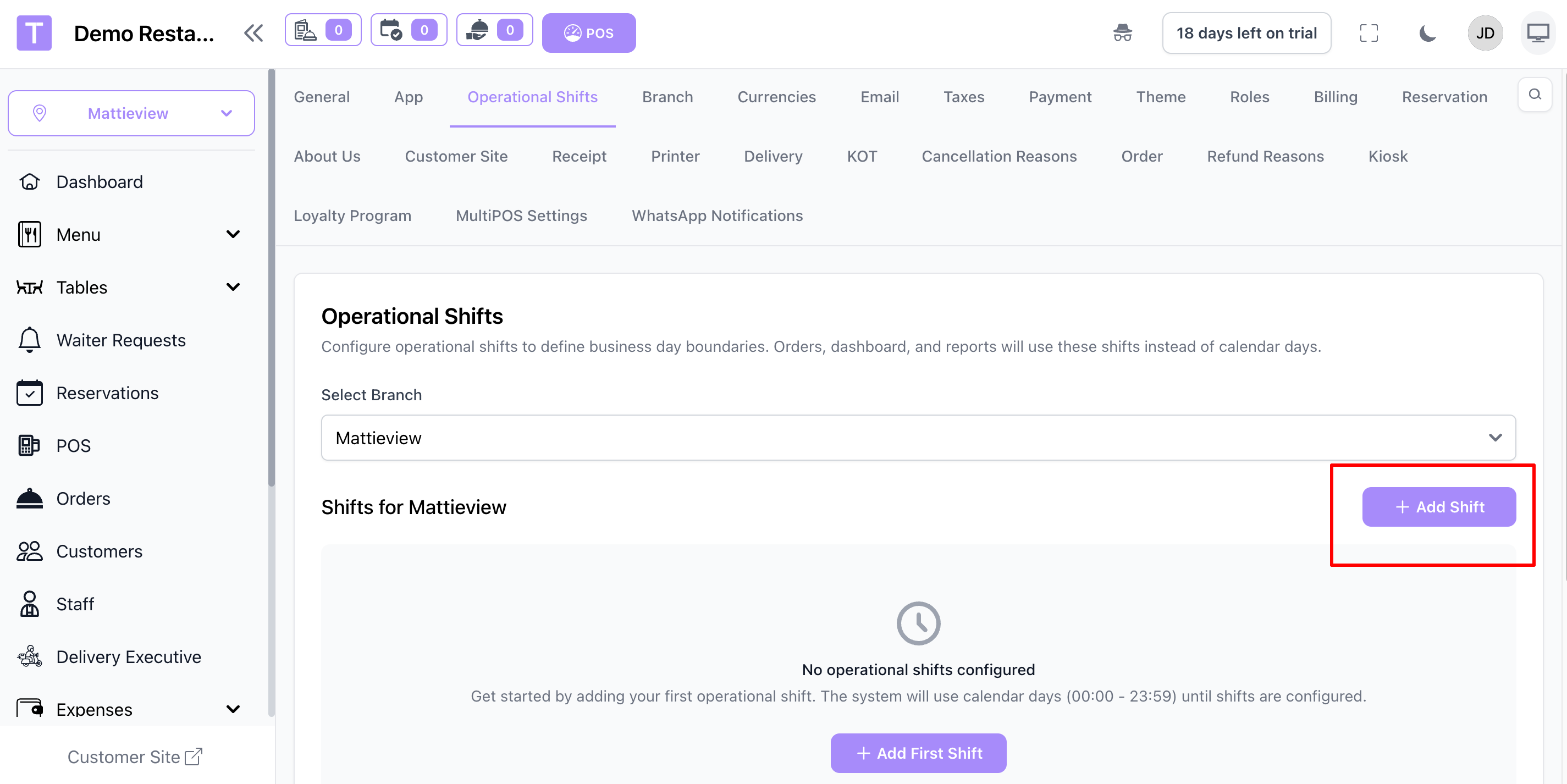
Task: Open Select Branch dropdown
Action: (x=918, y=438)
